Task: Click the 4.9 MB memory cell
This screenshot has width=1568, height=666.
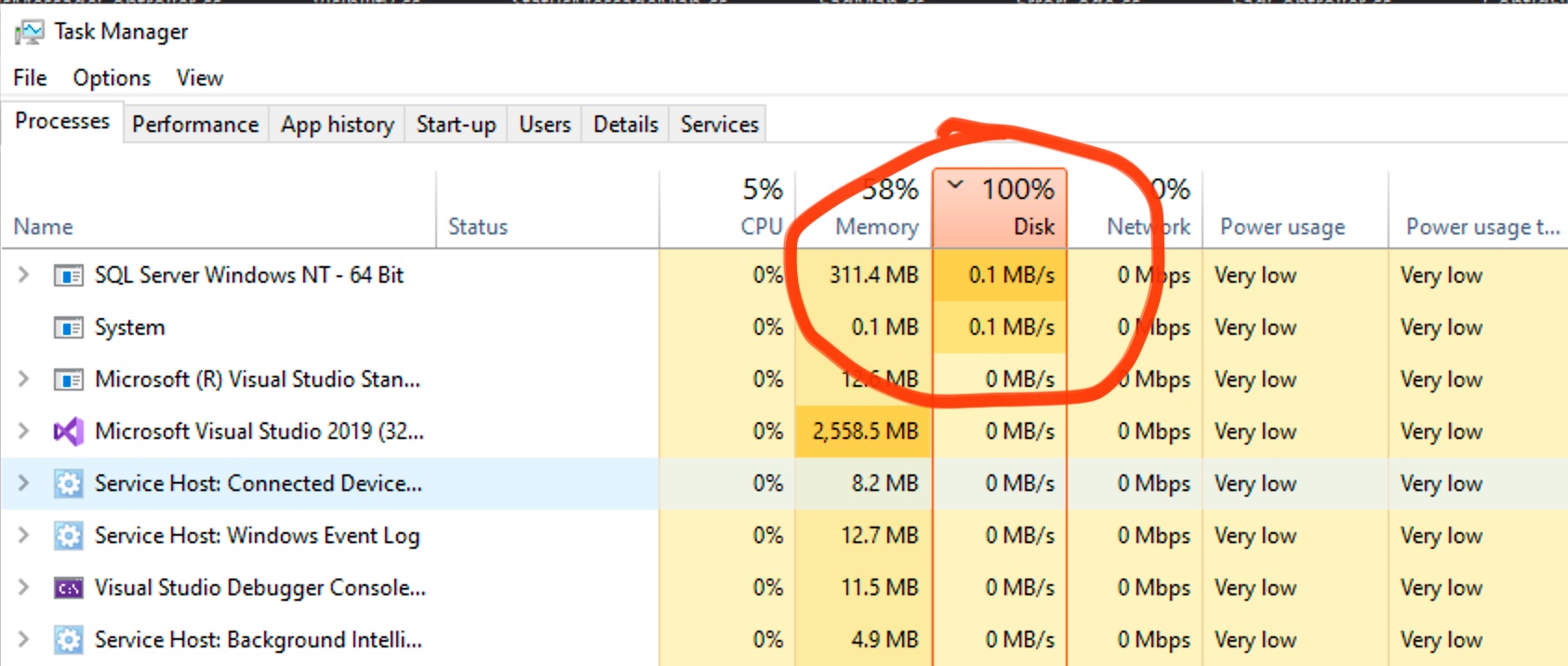Action: click(x=863, y=640)
